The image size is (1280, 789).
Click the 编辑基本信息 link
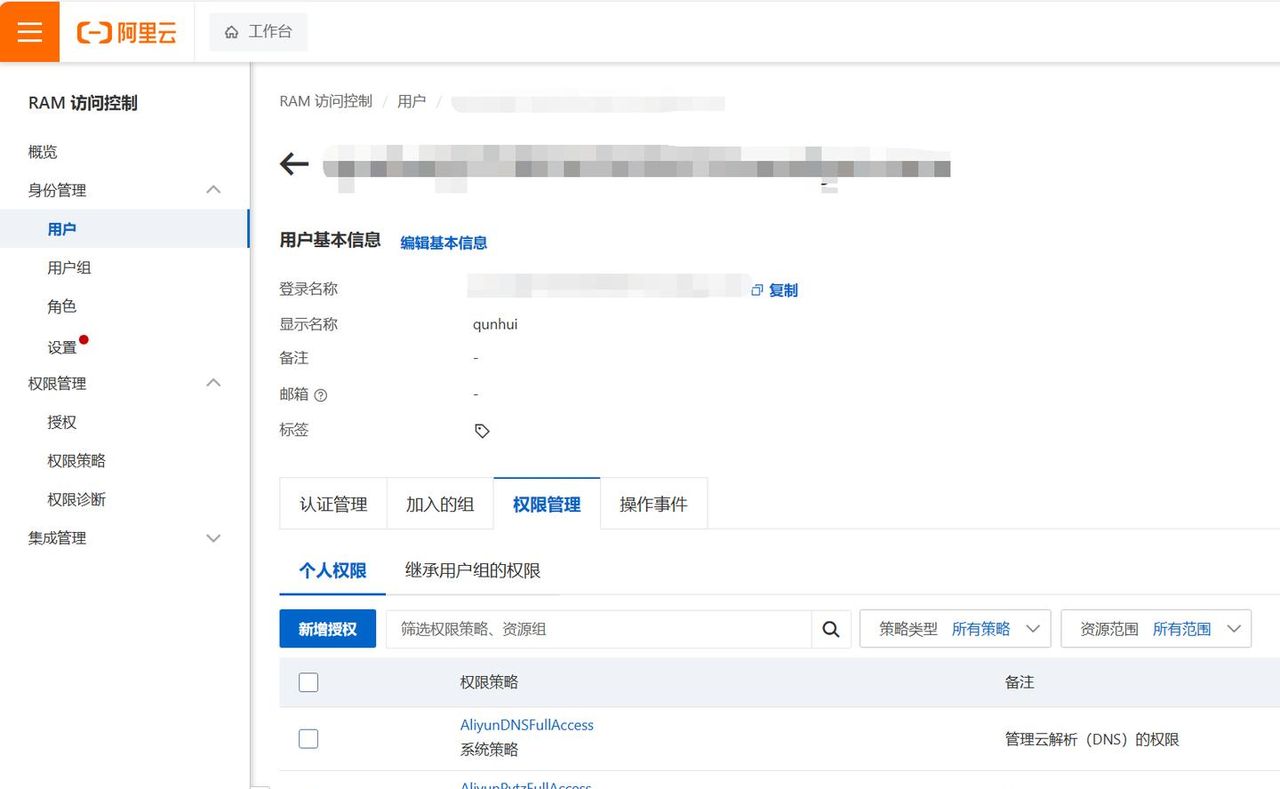pyautogui.click(x=444, y=243)
